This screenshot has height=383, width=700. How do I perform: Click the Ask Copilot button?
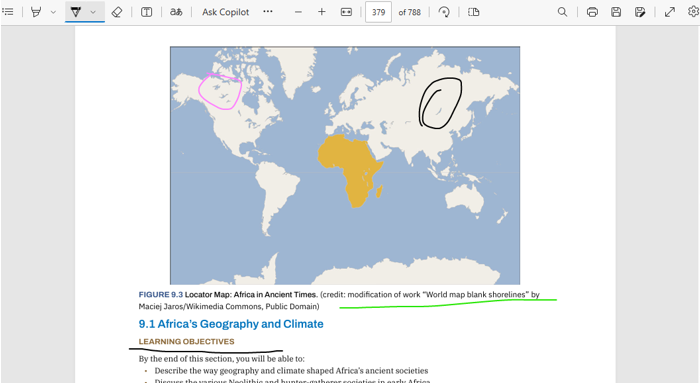pos(225,12)
